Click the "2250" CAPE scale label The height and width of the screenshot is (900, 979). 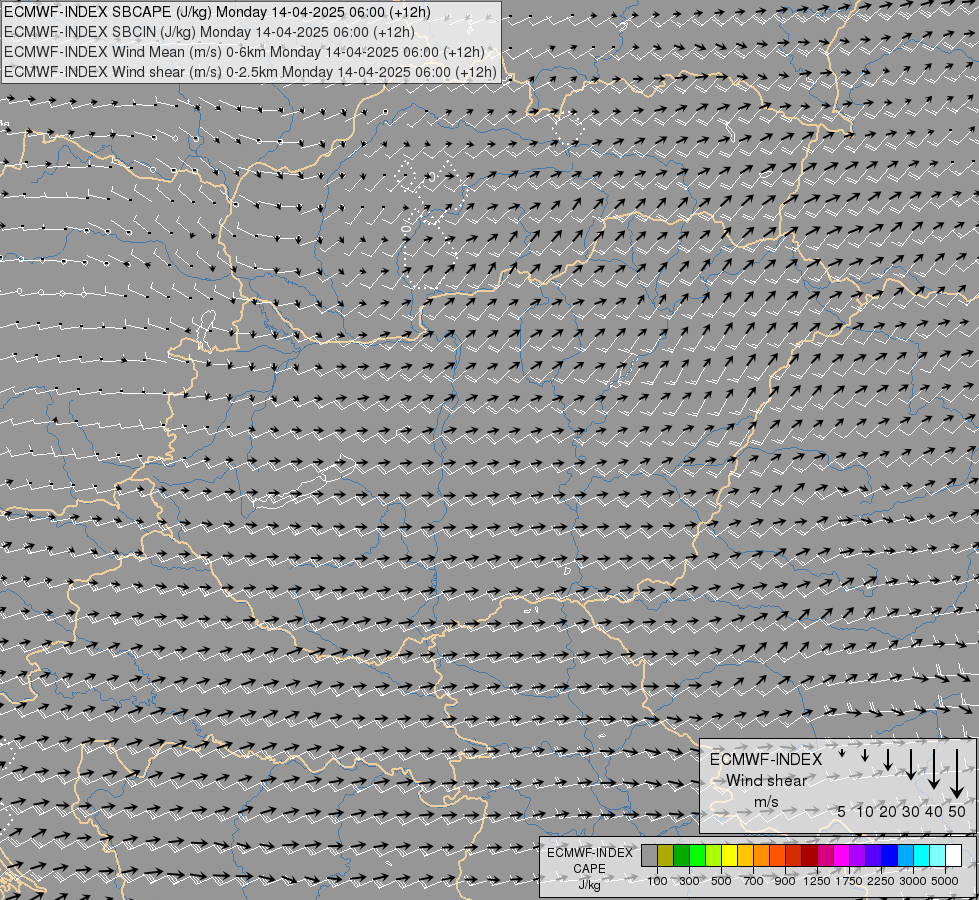click(881, 881)
